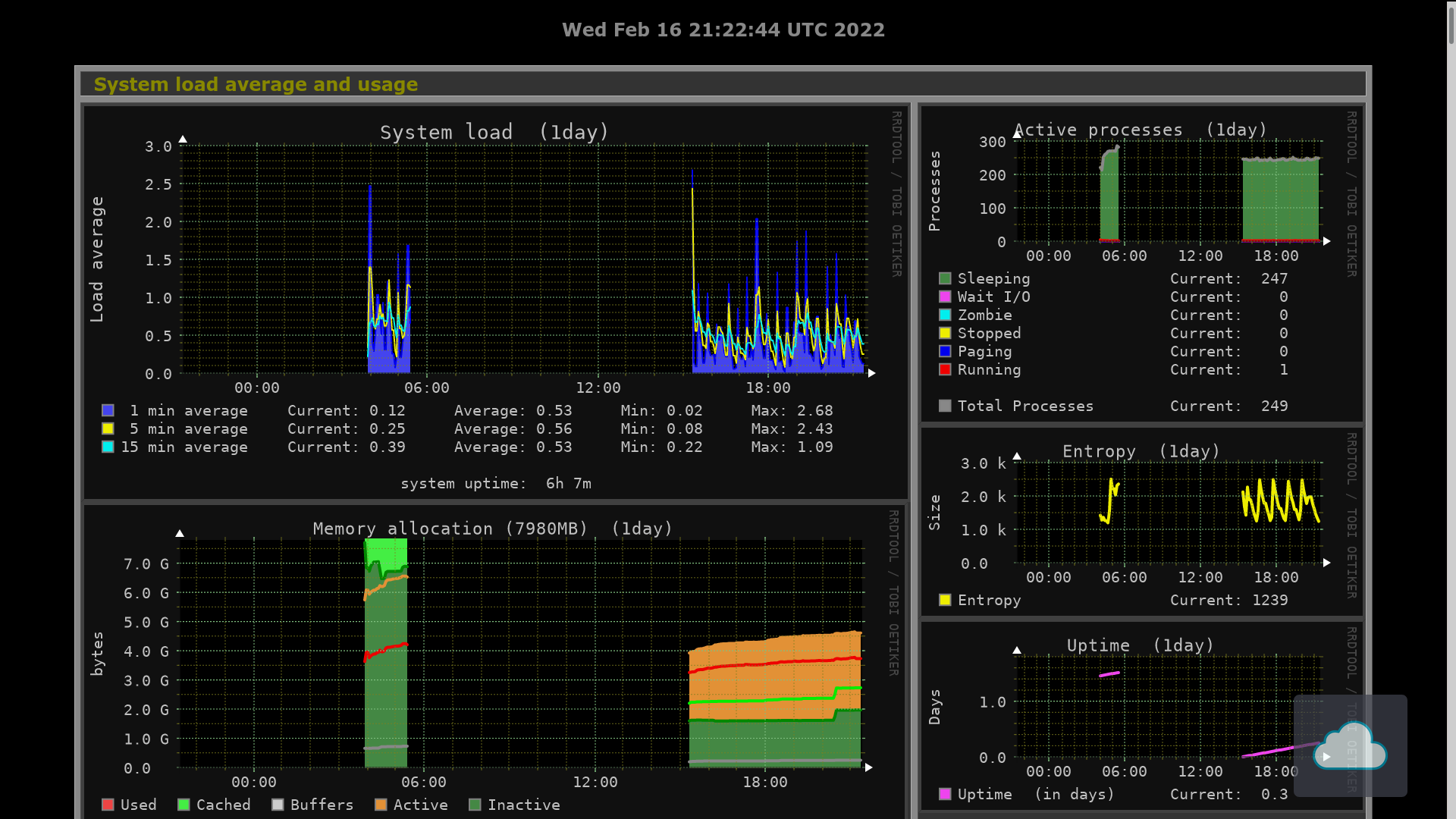Viewport: 1456px width, 819px height.
Task: Click the orange Active memory legend swatch
Action: click(381, 805)
